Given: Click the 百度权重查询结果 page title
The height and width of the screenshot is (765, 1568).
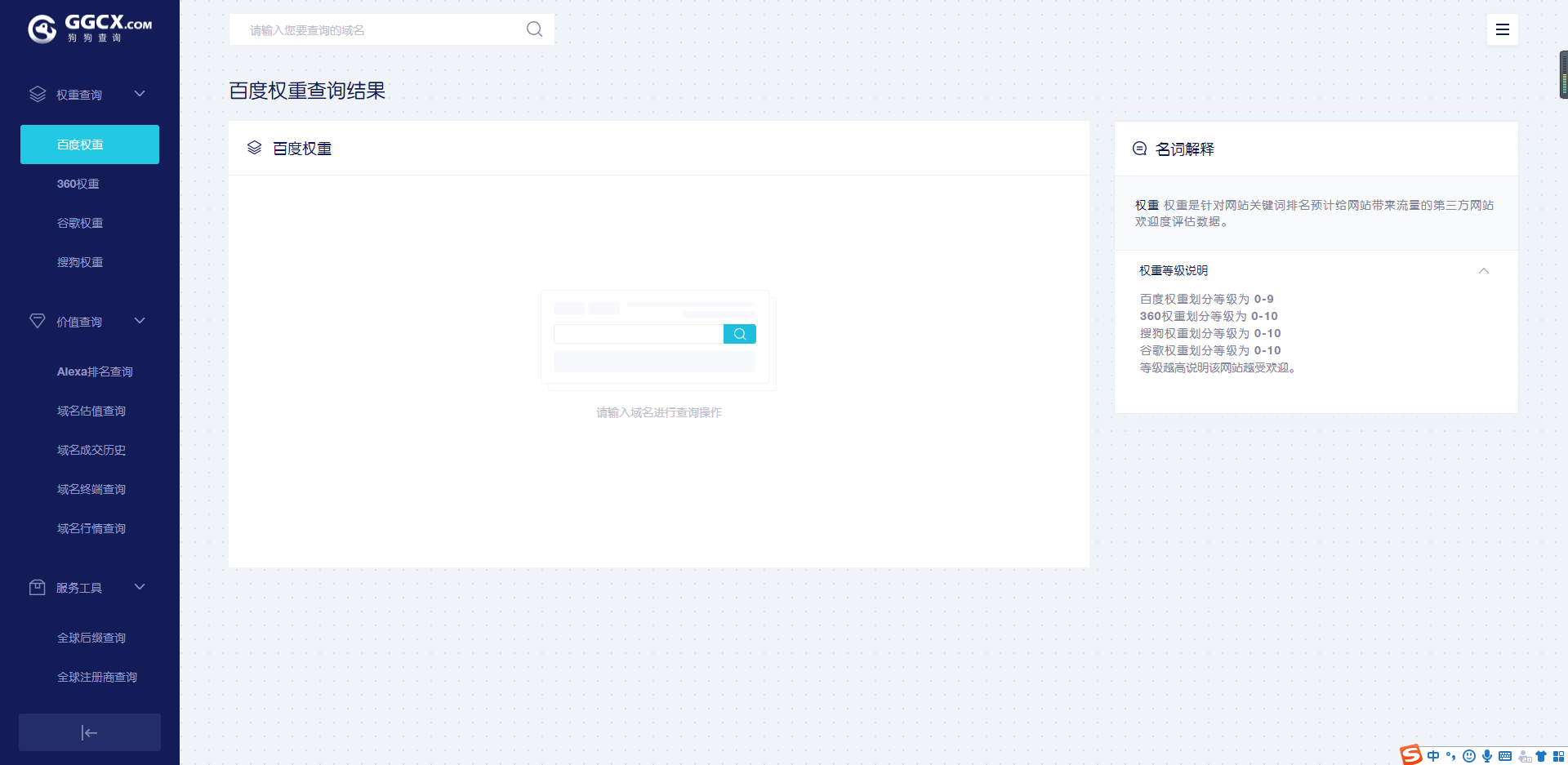Looking at the screenshot, I should click(x=307, y=91).
